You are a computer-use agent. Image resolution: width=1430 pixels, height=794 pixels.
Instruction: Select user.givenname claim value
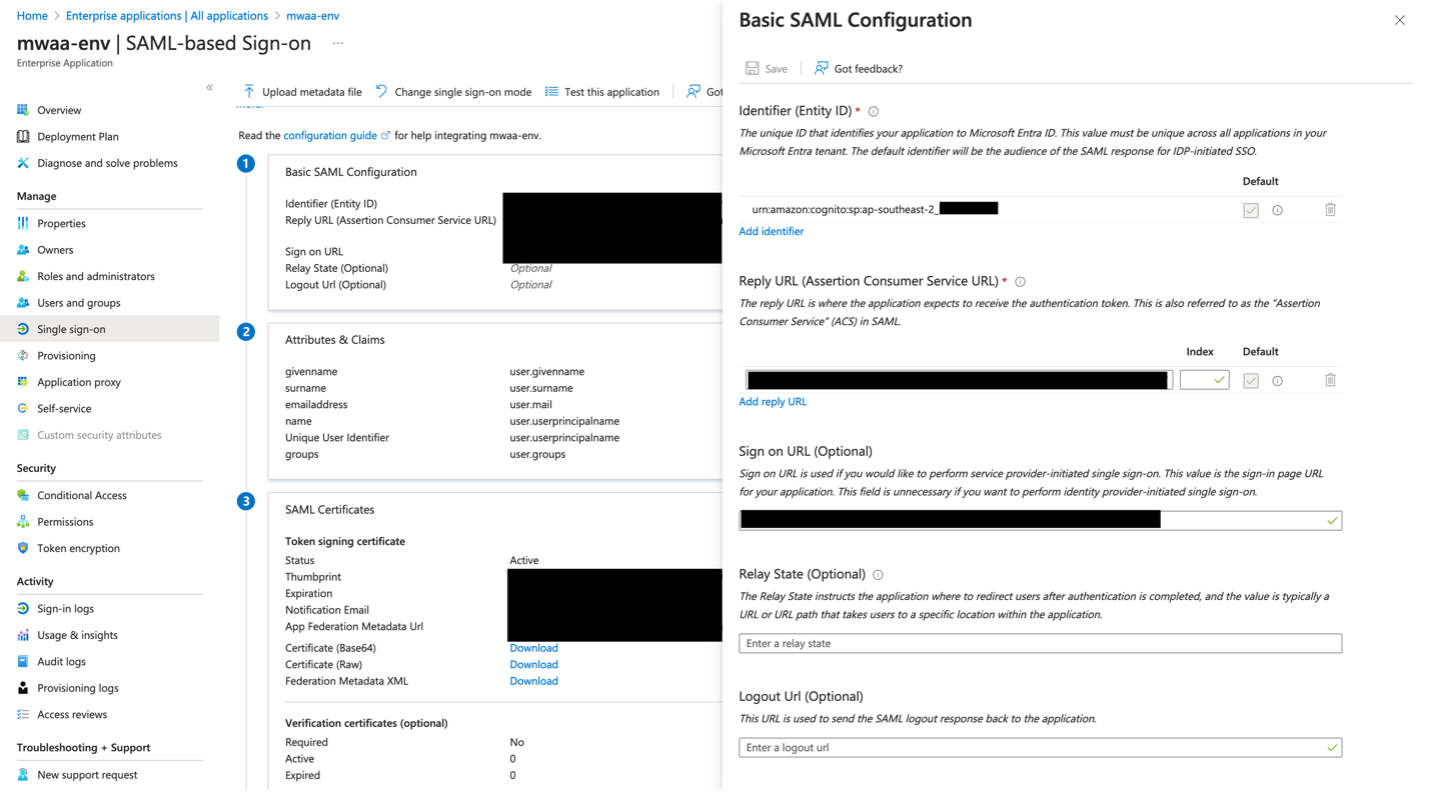547,372
